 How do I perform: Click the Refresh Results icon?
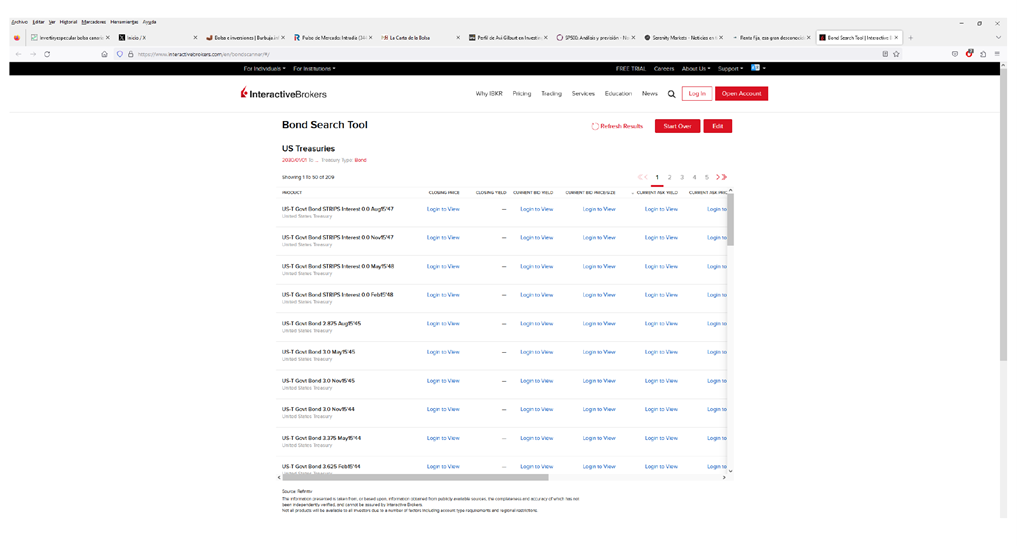point(595,127)
